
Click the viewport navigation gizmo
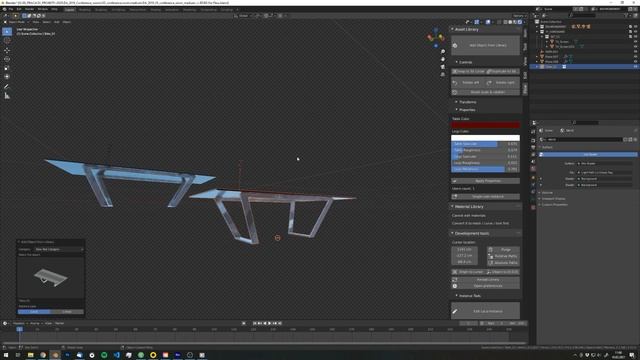436,38
